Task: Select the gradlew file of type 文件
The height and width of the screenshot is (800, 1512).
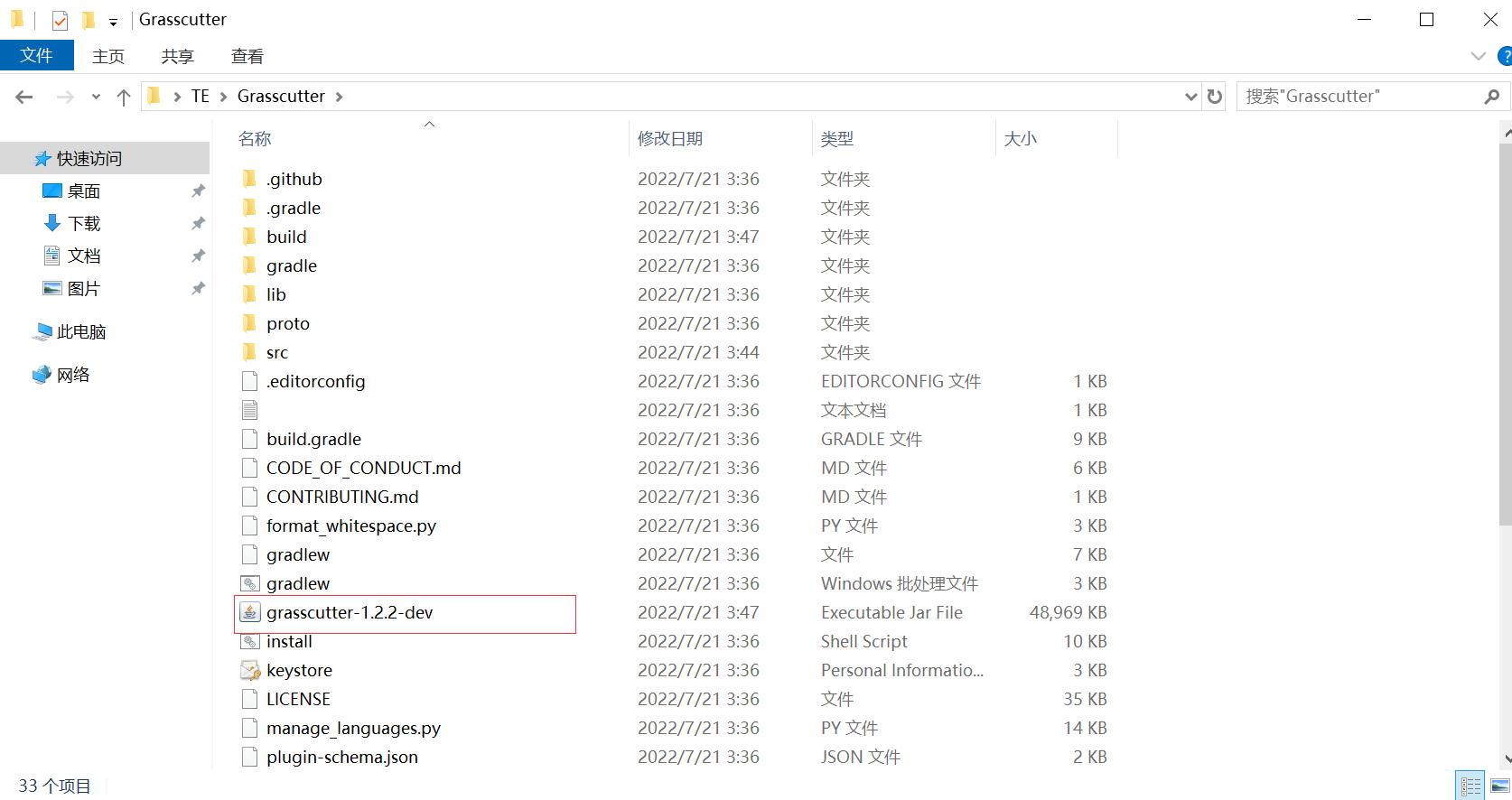Action: tap(298, 554)
